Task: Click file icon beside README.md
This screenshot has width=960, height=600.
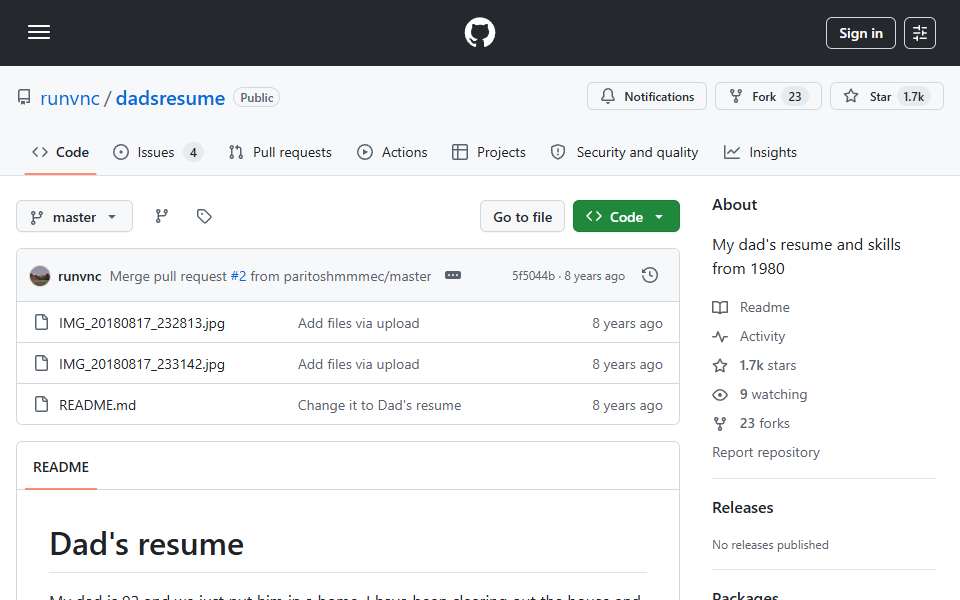Action: coord(41,405)
